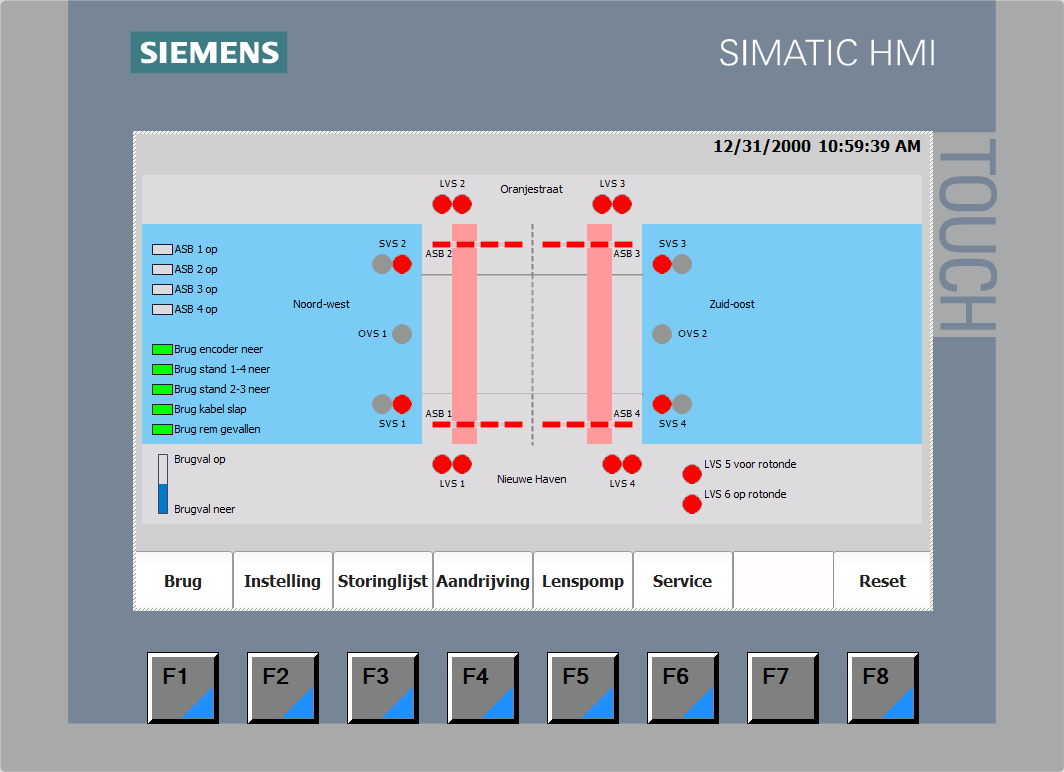Viewport: 1064px width, 772px height.
Task: Open the Lenspomp page
Action: pyautogui.click(x=583, y=581)
